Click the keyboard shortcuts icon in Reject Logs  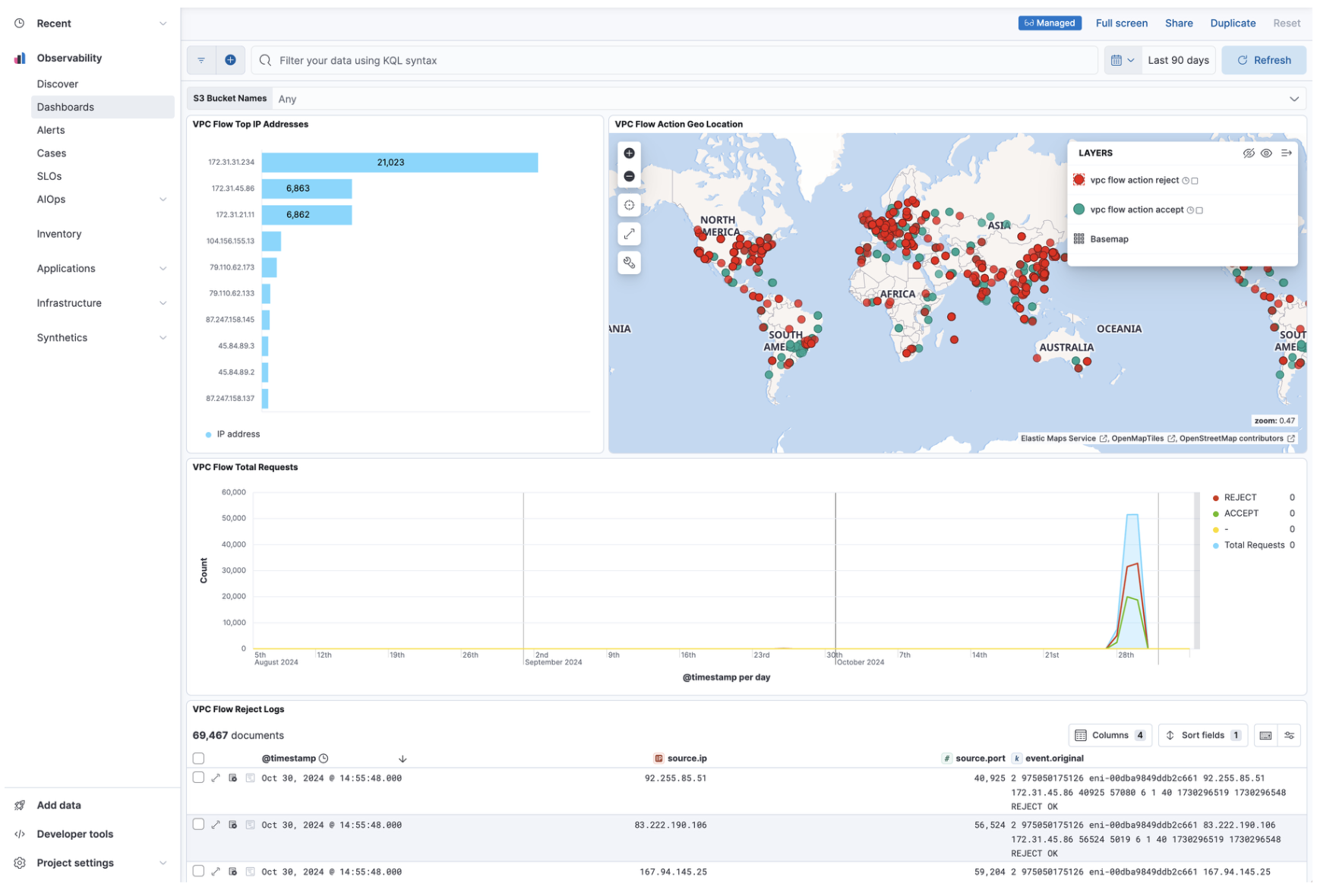1265,735
